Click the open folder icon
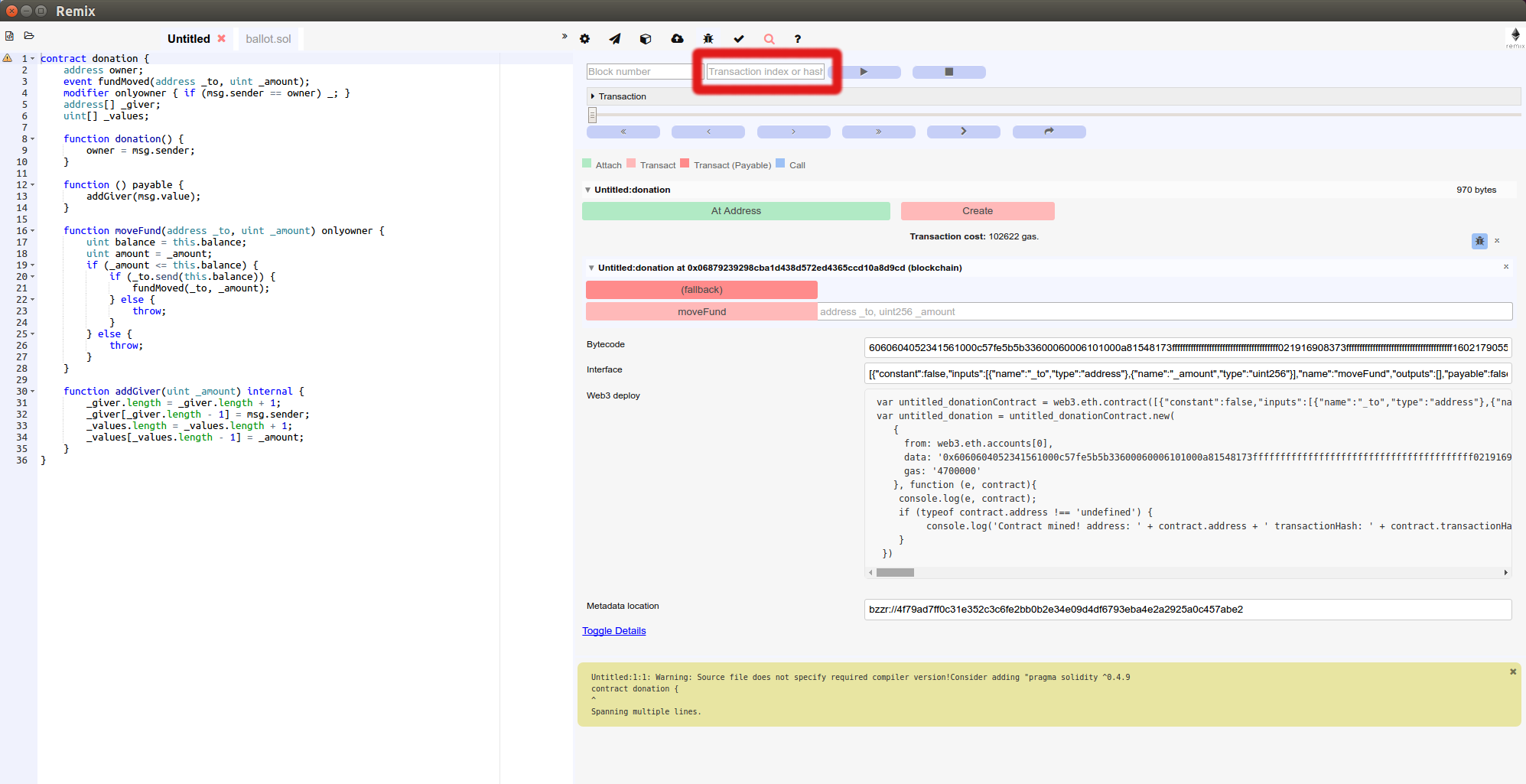 pyautogui.click(x=29, y=36)
